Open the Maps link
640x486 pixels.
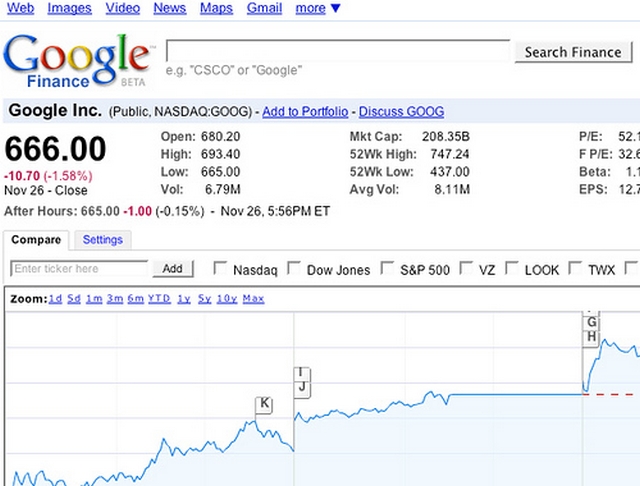(x=216, y=8)
